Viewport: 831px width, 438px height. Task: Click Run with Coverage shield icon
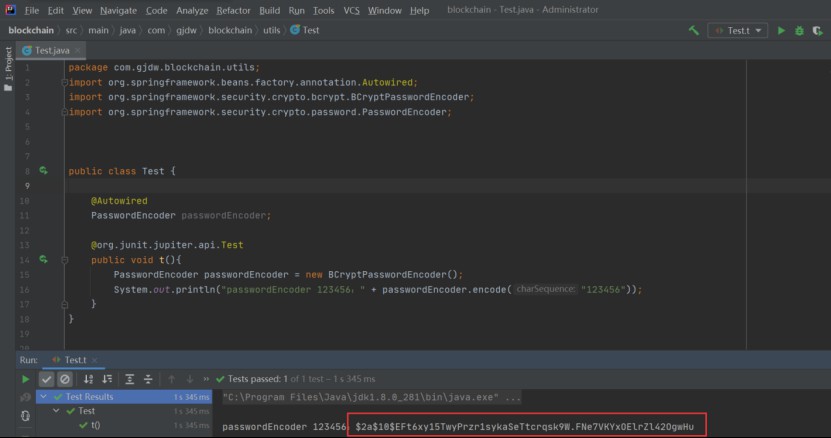[819, 31]
